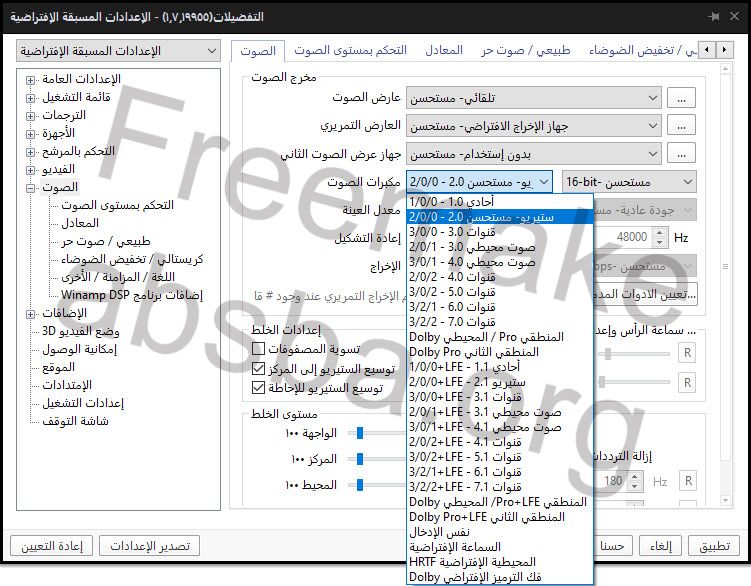This screenshot has width=751, height=586.
Task: Expand the الترجمات tree node
Action: click(x=30, y=116)
